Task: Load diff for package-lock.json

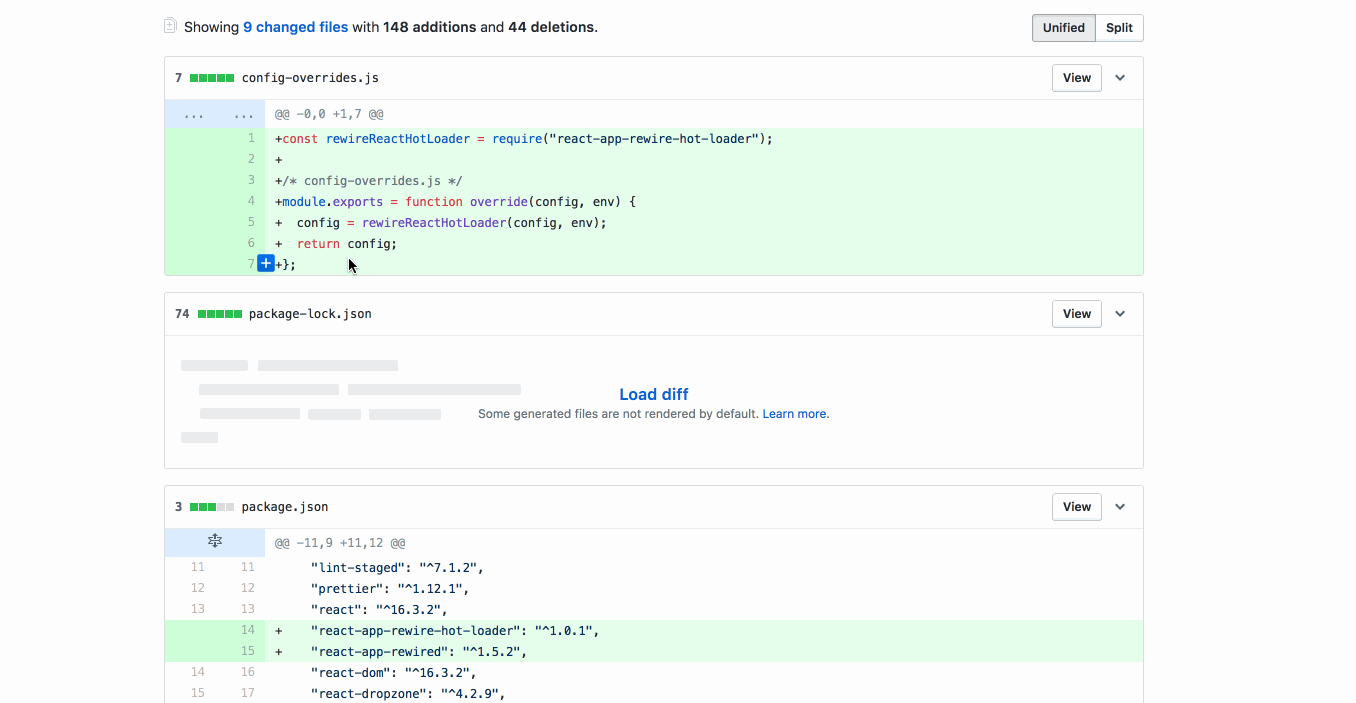Action: point(653,394)
